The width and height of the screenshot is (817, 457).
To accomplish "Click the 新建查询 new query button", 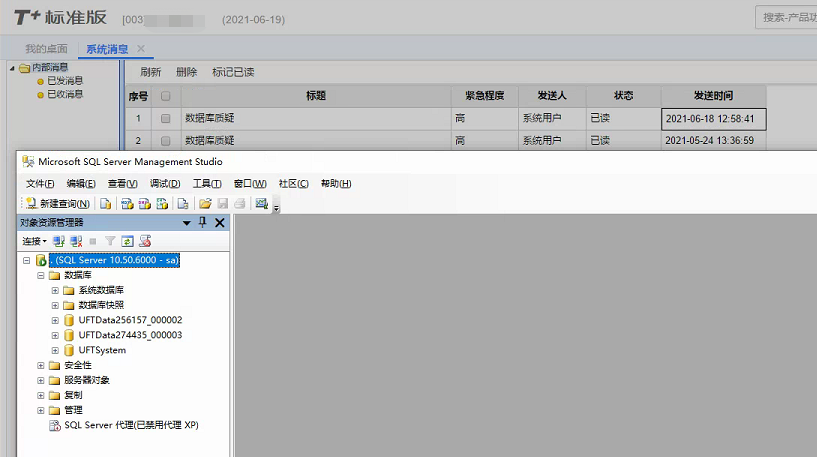I will 58,204.
